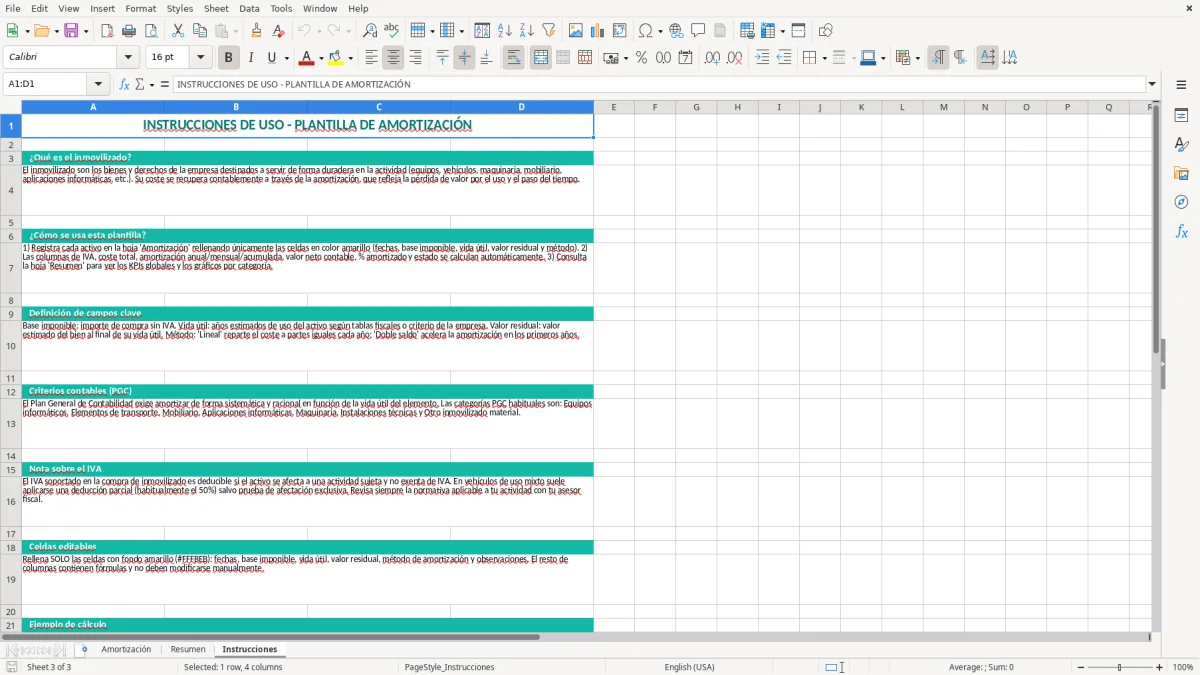Toggle Bold formatting

[228, 58]
